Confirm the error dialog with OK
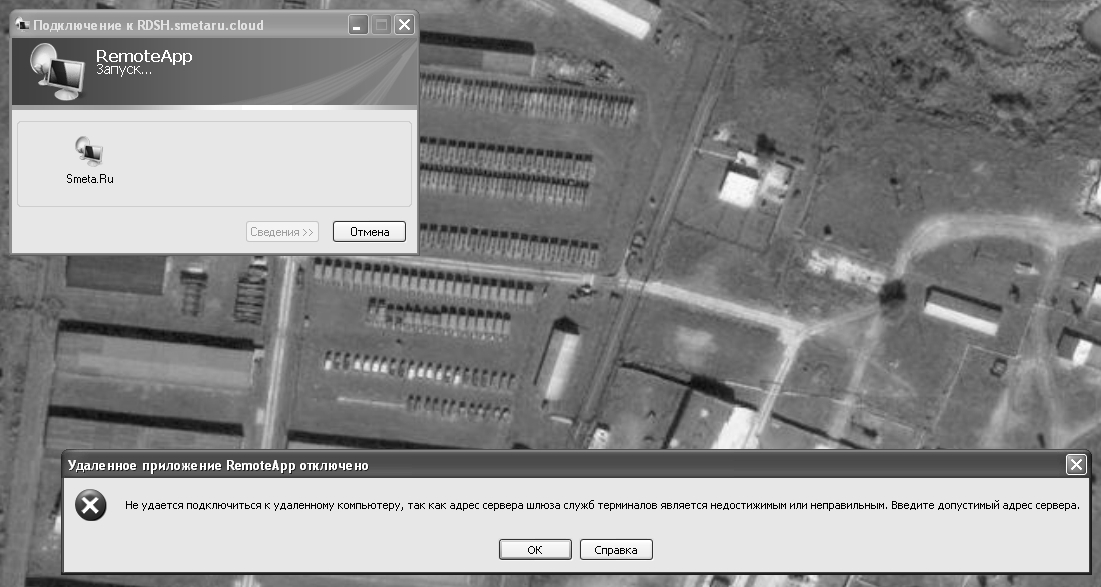 coord(535,550)
